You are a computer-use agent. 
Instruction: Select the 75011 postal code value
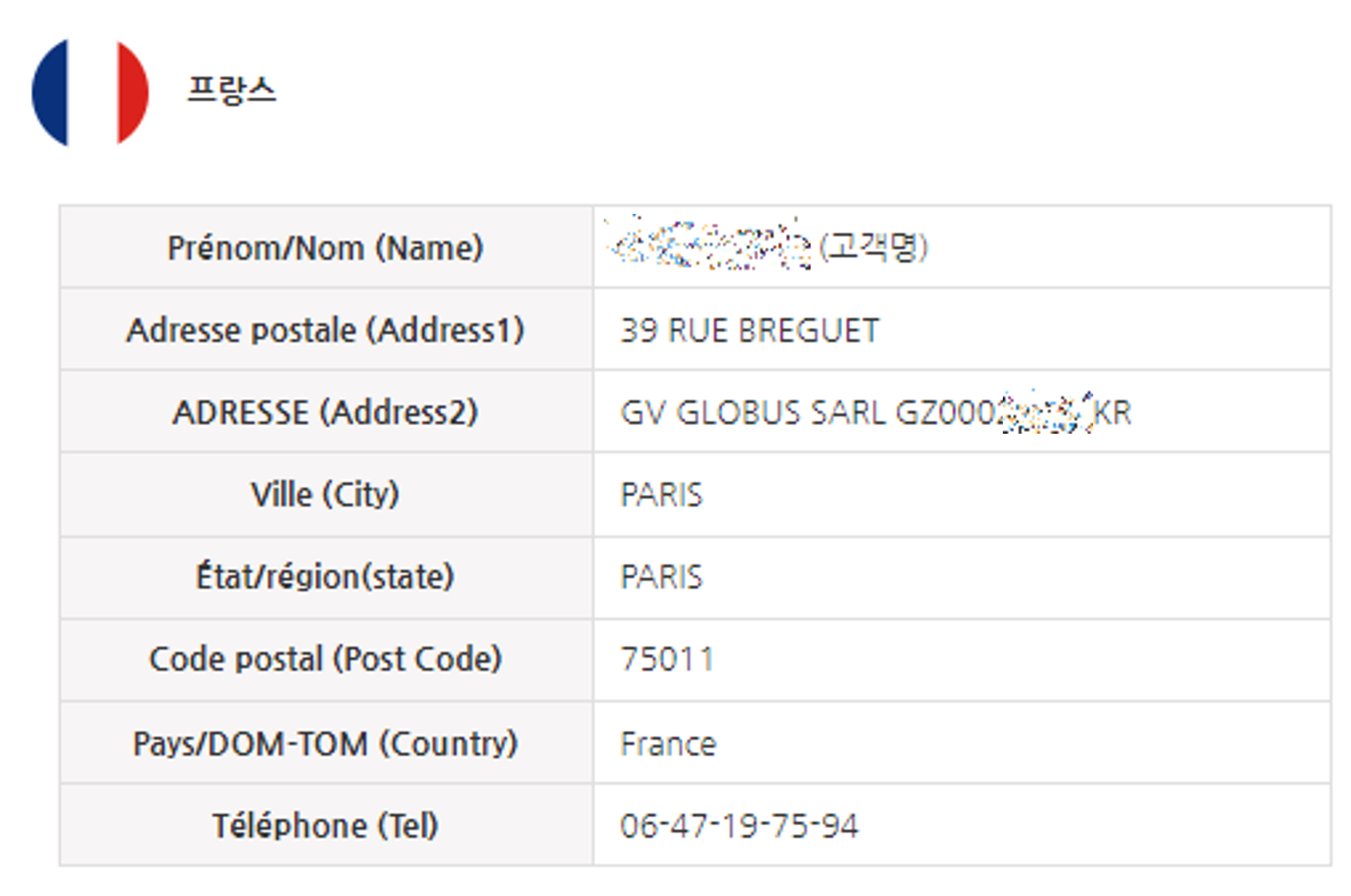pyautogui.click(x=667, y=660)
